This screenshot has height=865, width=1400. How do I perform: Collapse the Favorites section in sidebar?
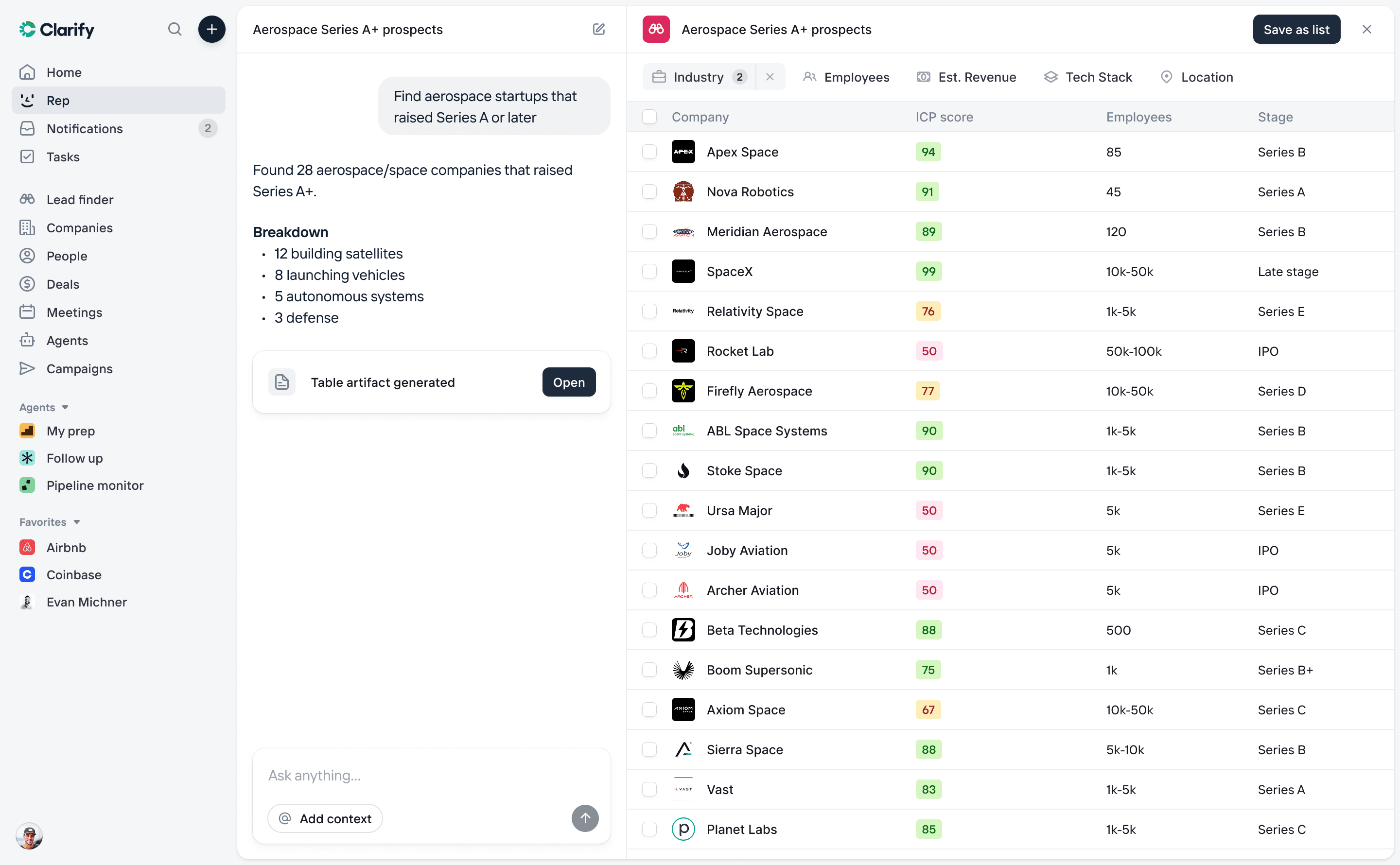click(x=50, y=522)
